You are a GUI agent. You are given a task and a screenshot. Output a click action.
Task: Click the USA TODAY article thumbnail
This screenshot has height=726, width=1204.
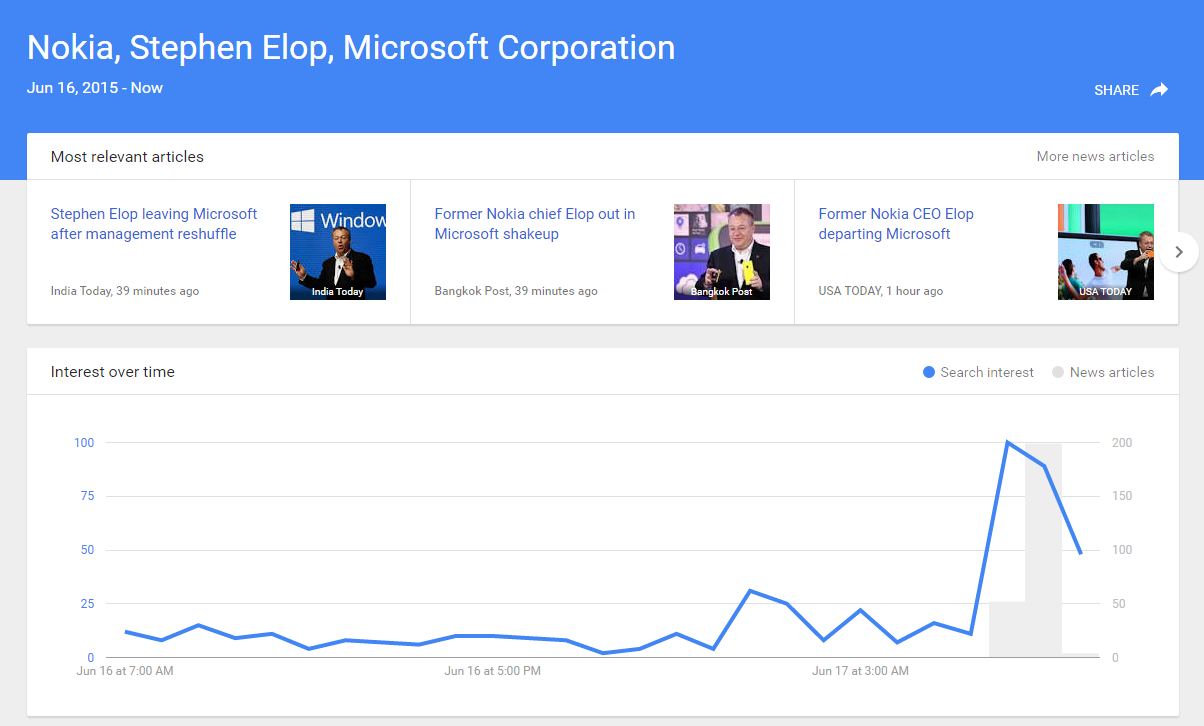click(1106, 252)
